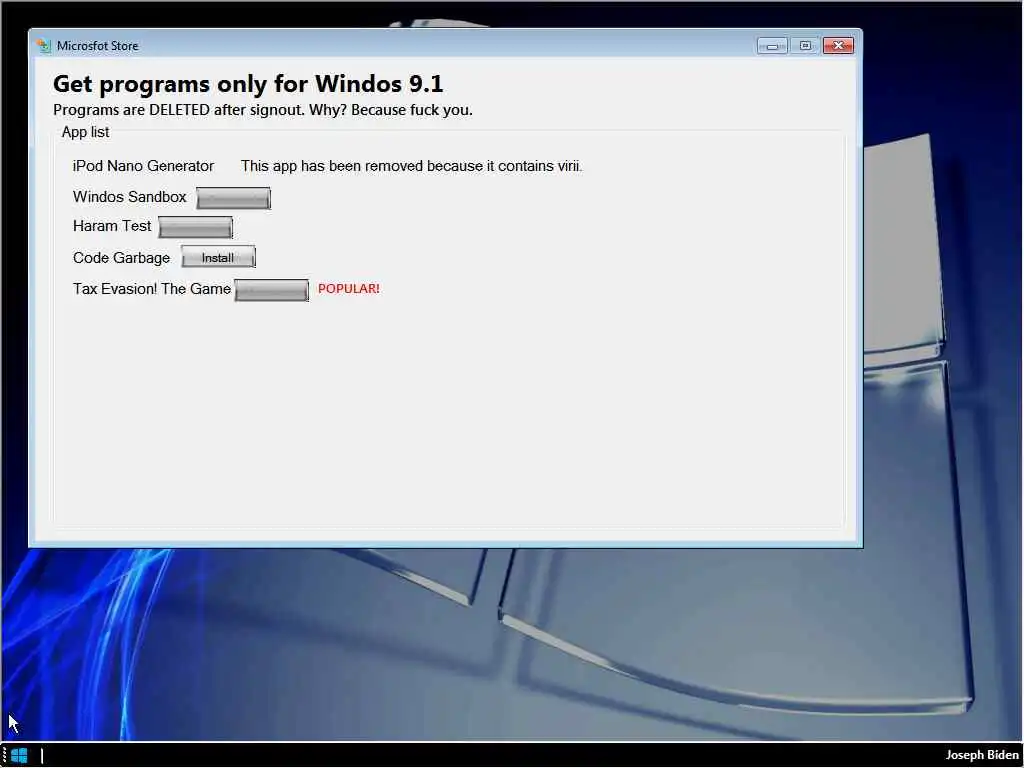The width and height of the screenshot is (1024, 768).
Task: Click the Windos Sandbox app name
Action: pyautogui.click(x=129, y=197)
